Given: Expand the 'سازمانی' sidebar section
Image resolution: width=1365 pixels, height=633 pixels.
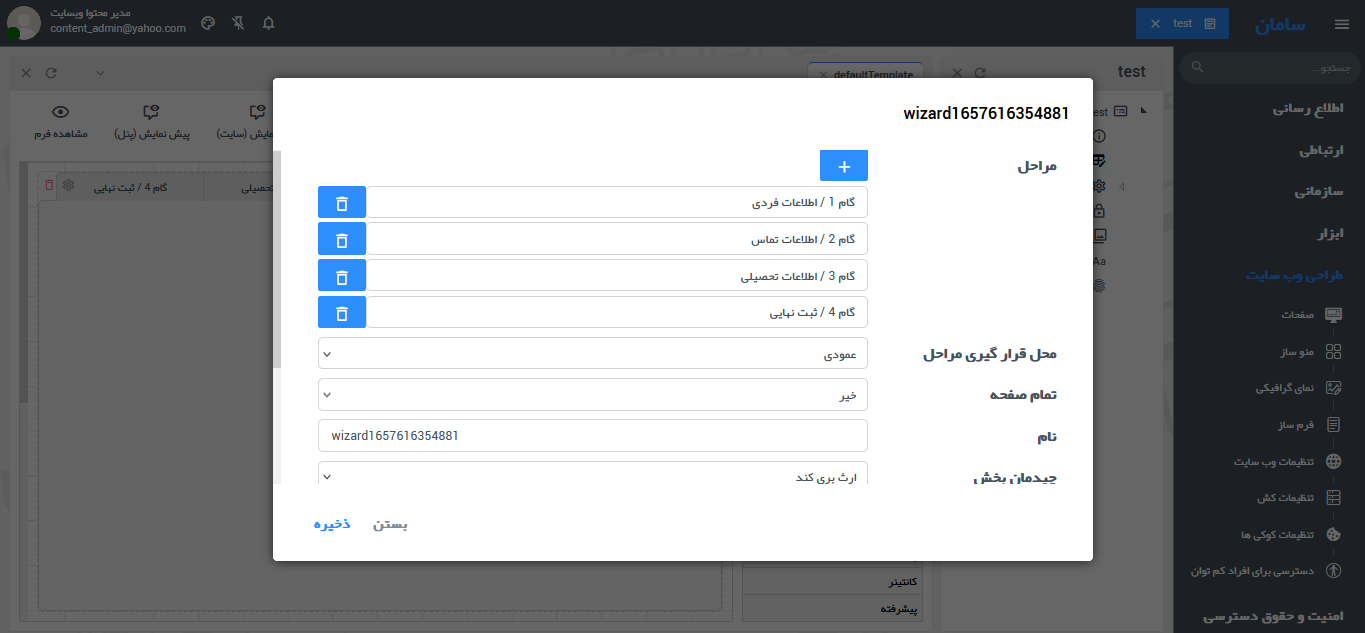Looking at the screenshot, I should (1318, 191).
